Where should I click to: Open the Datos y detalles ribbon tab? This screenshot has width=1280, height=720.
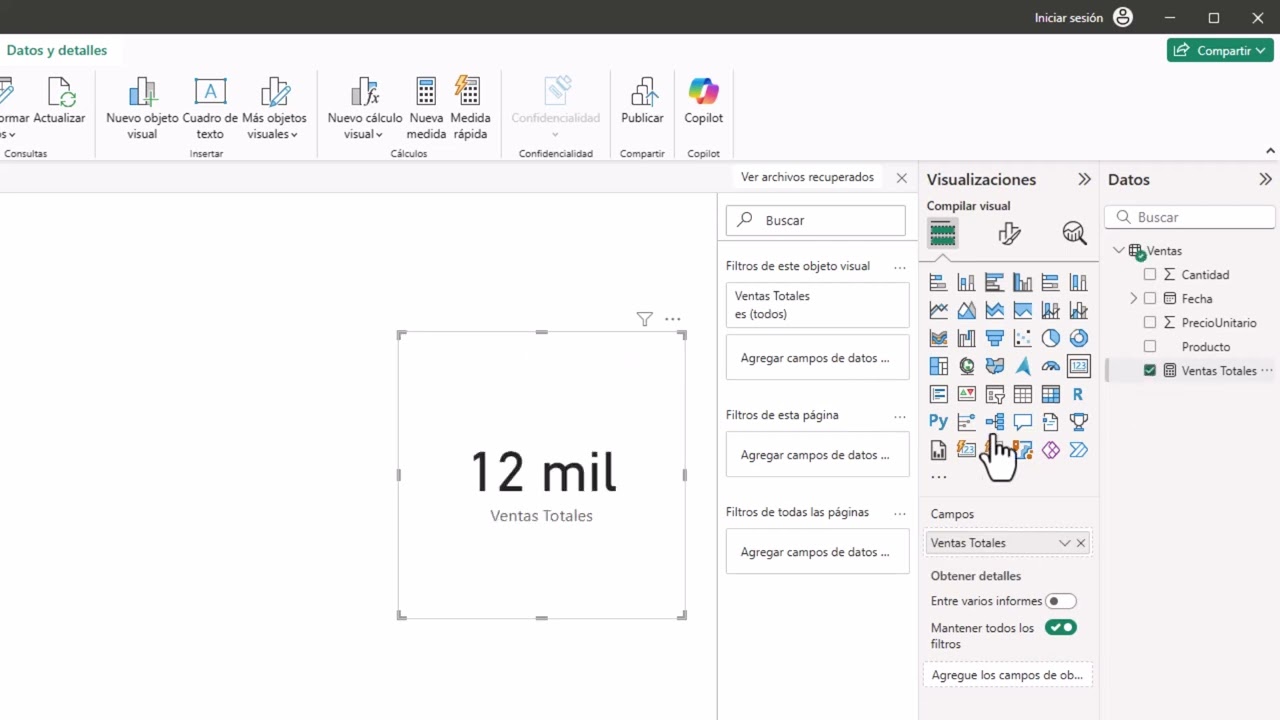[x=57, y=50]
